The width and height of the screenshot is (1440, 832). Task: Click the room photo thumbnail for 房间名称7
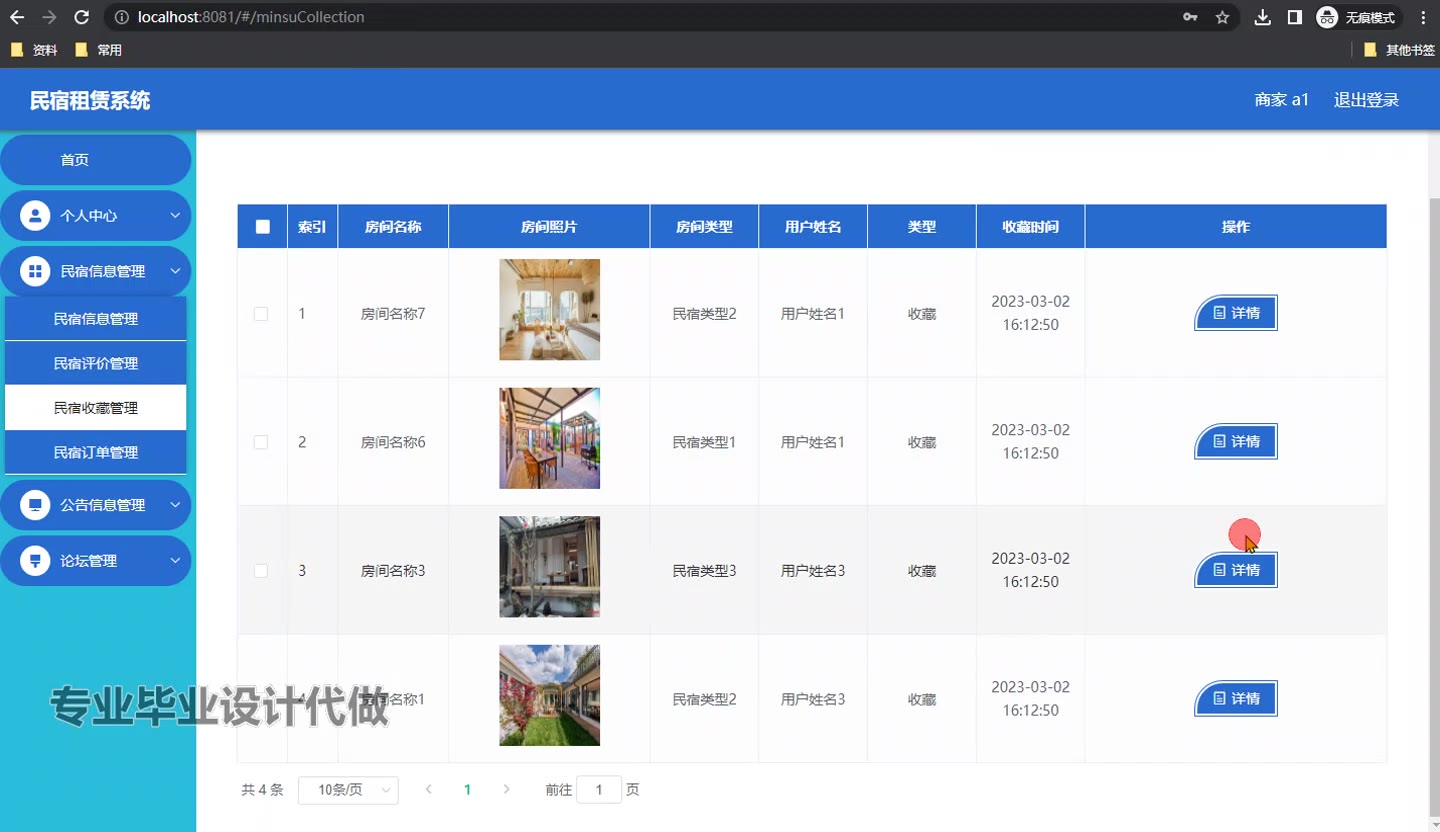coord(549,310)
